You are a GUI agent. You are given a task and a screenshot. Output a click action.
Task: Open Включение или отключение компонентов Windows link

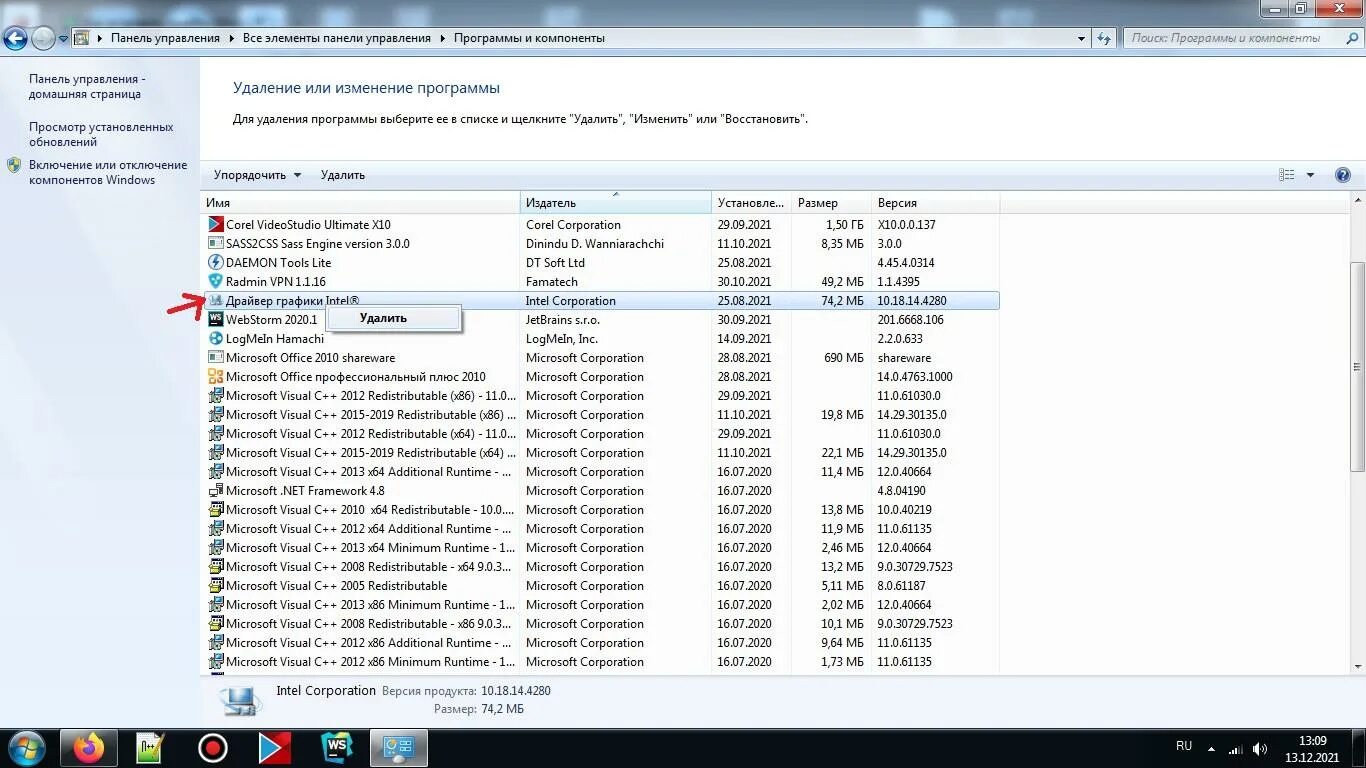click(108, 172)
